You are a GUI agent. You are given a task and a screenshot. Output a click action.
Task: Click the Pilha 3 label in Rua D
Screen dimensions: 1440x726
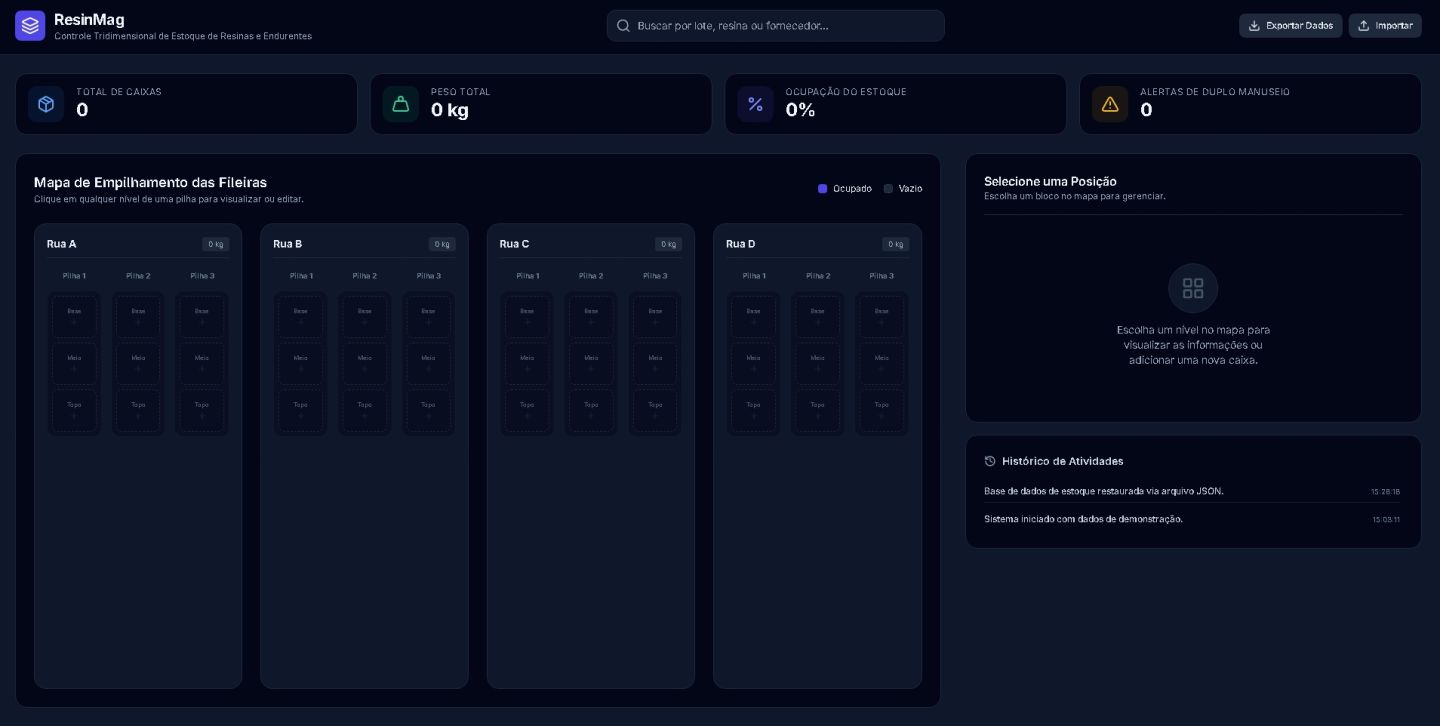881,276
